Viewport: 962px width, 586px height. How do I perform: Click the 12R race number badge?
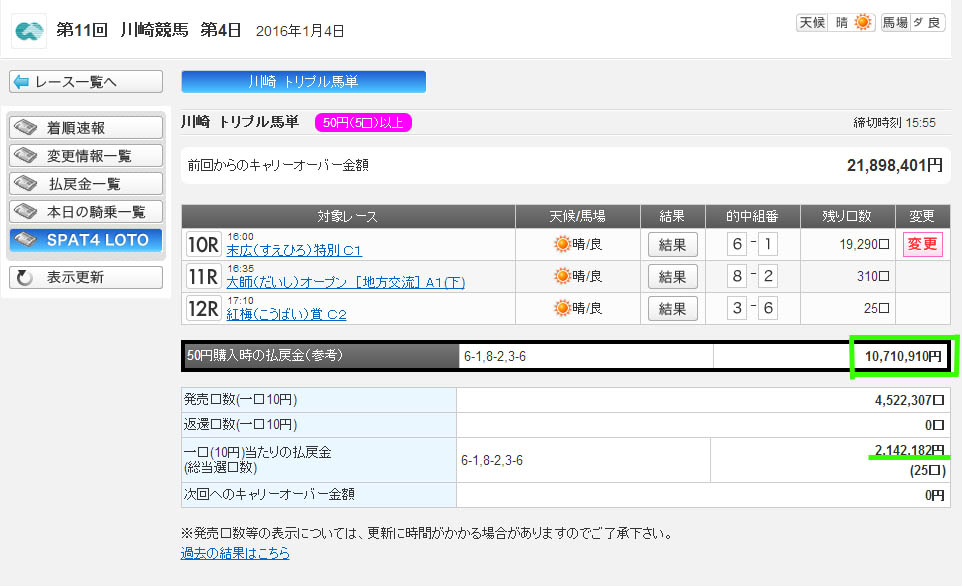pos(203,308)
